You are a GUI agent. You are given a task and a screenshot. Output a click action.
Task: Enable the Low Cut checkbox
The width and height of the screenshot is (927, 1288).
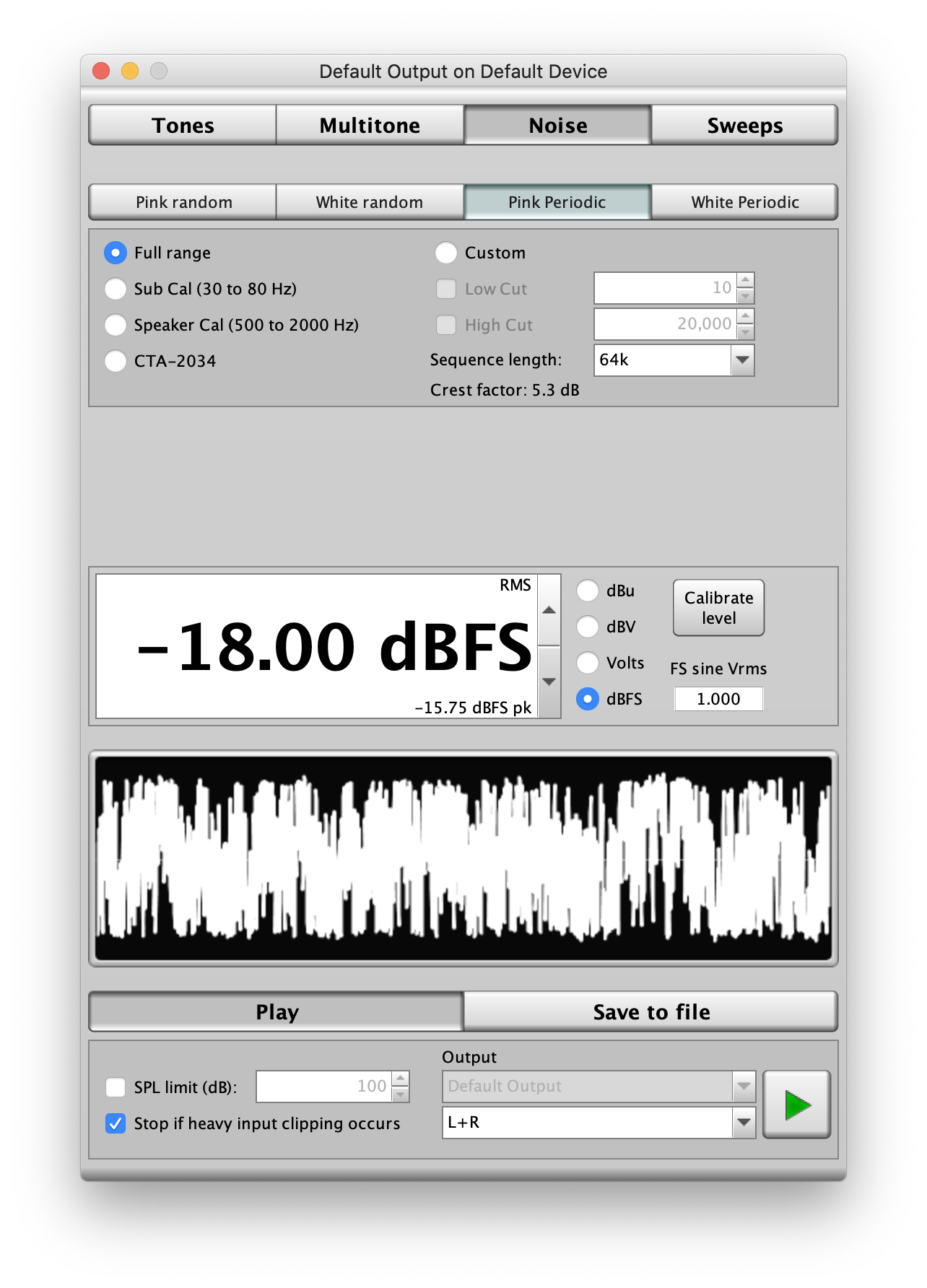coord(446,289)
